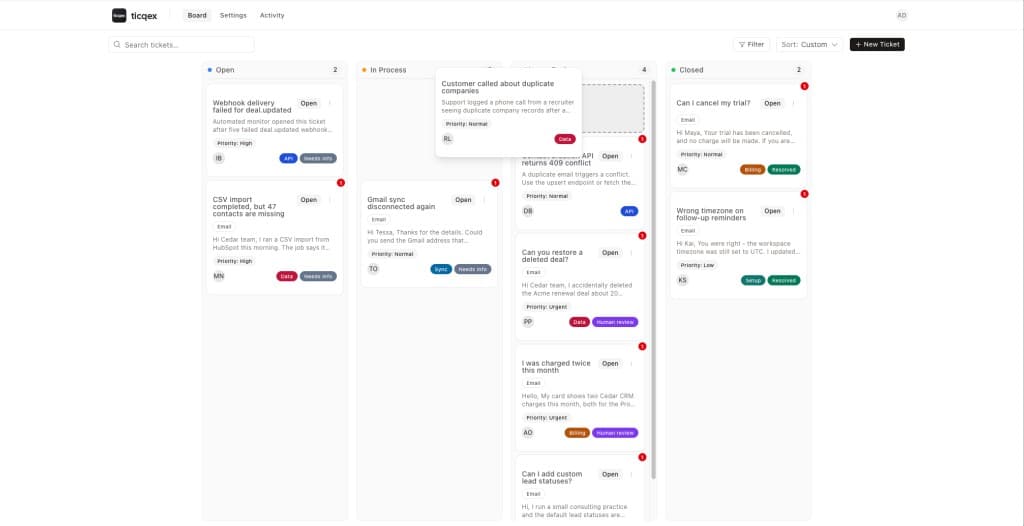This screenshot has height=526, width=1024.
Task: Click the DB assignee avatar
Action: (x=528, y=211)
